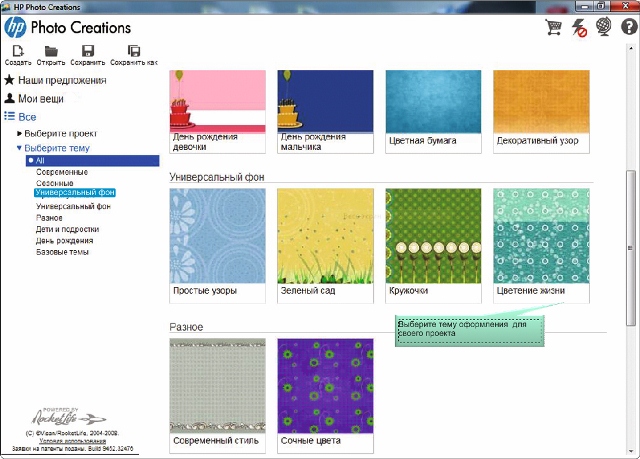Click the HP logo

click(x=15, y=28)
